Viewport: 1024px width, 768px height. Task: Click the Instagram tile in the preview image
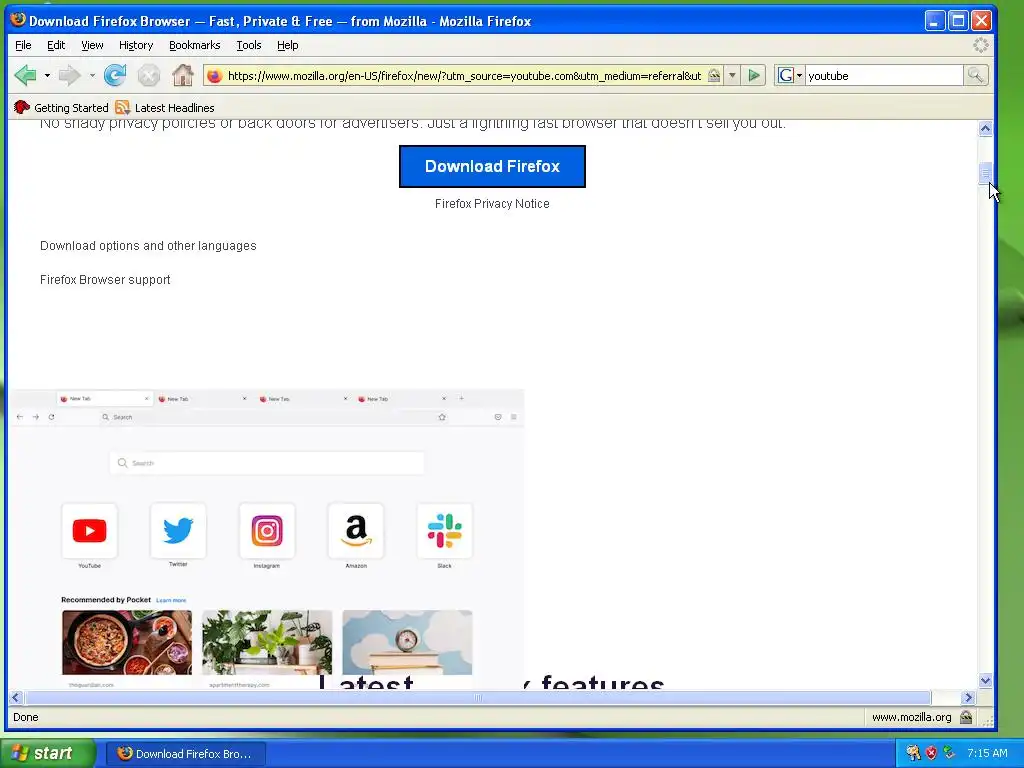[267, 531]
